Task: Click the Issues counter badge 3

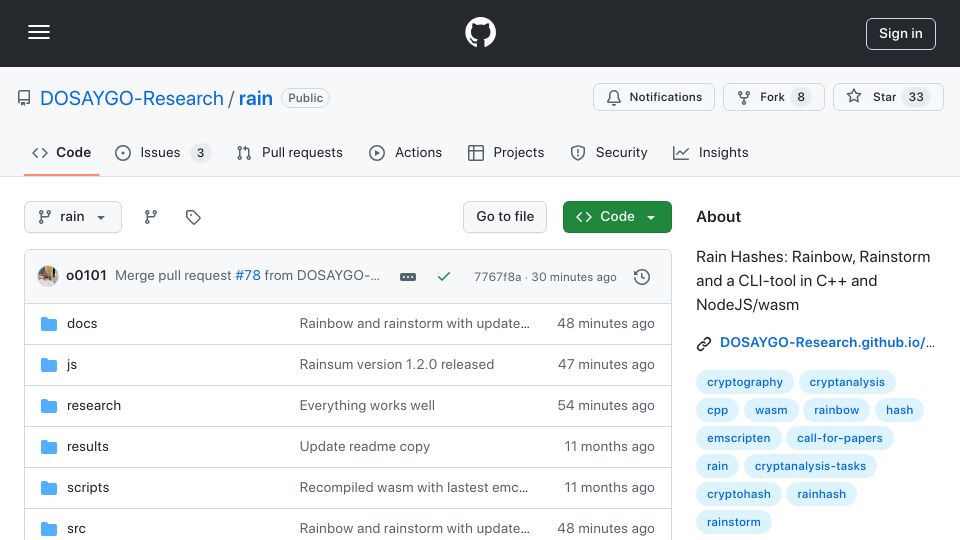Action: tap(200, 153)
